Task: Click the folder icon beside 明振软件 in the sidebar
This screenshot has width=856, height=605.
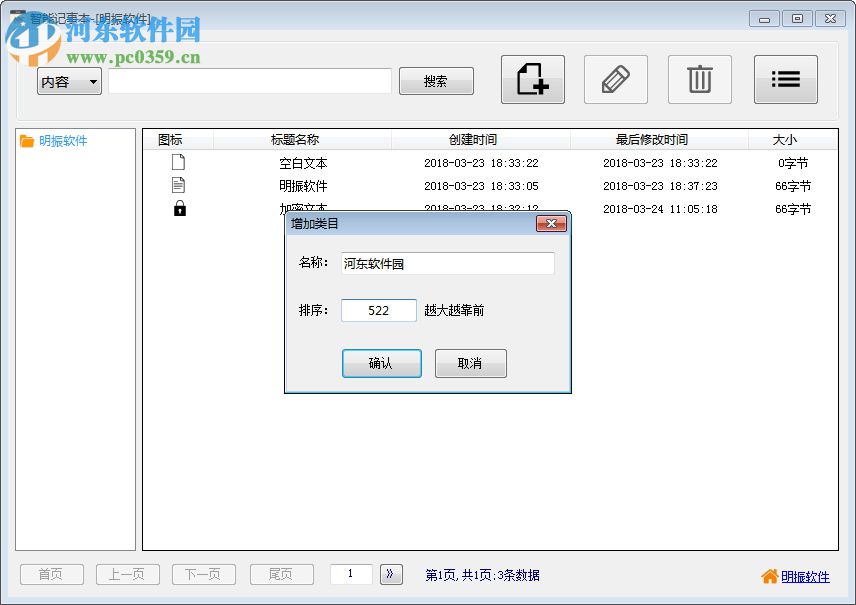Action: [x=25, y=141]
